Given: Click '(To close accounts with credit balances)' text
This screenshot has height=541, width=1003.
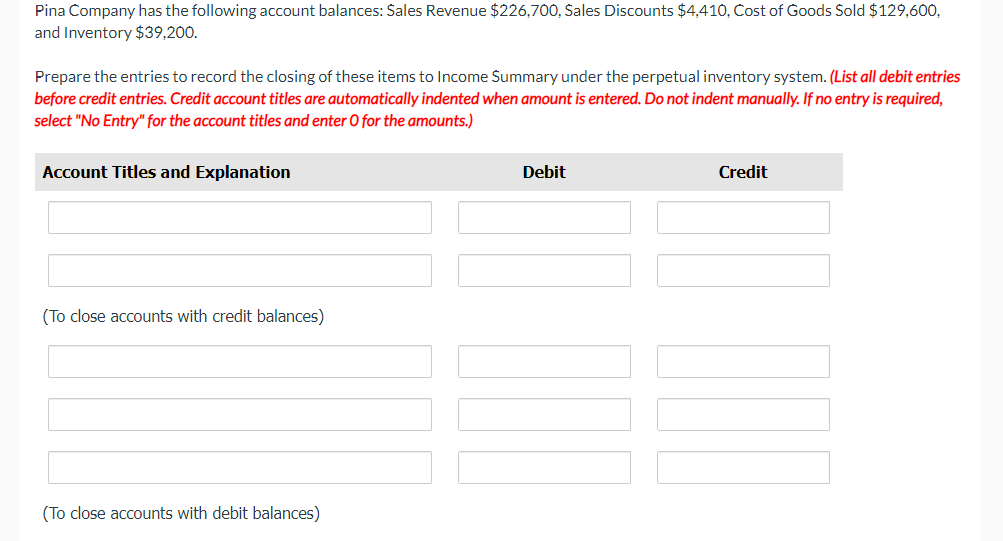Looking at the screenshot, I should click(184, 317).
